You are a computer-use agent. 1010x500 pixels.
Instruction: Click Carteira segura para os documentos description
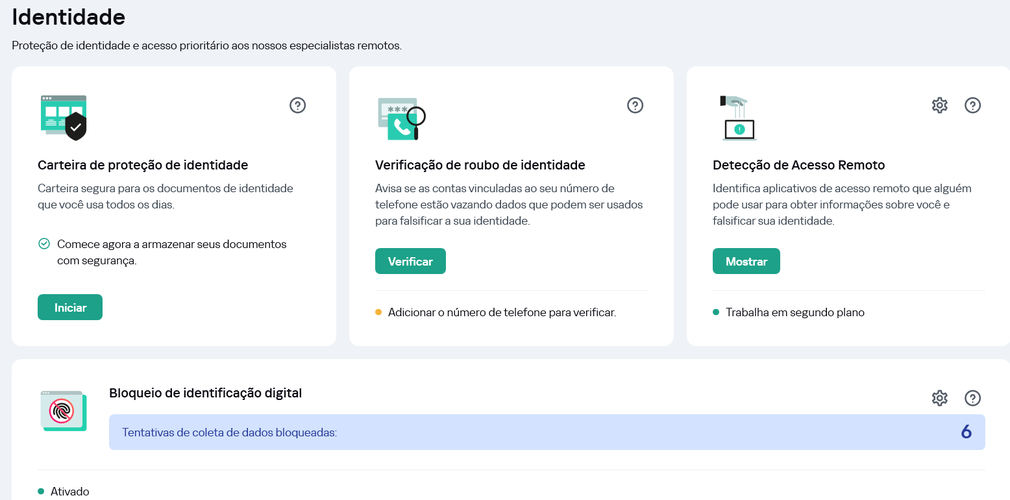(x=166, y=197)
